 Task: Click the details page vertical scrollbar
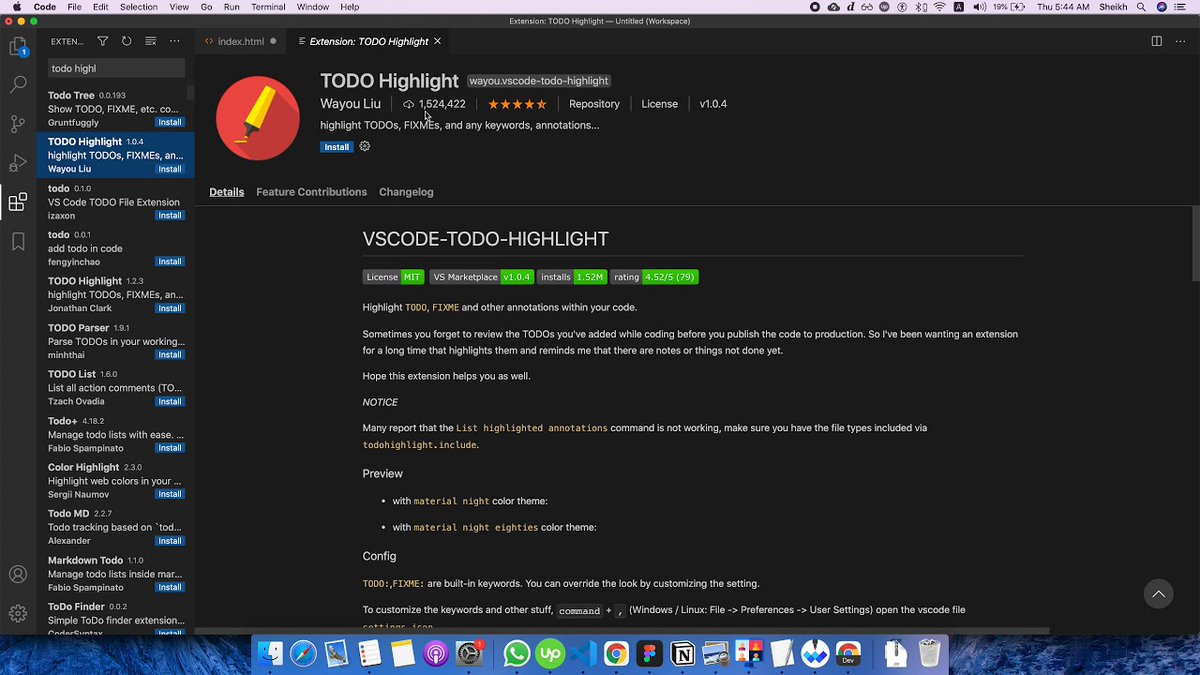[1195, 244]
